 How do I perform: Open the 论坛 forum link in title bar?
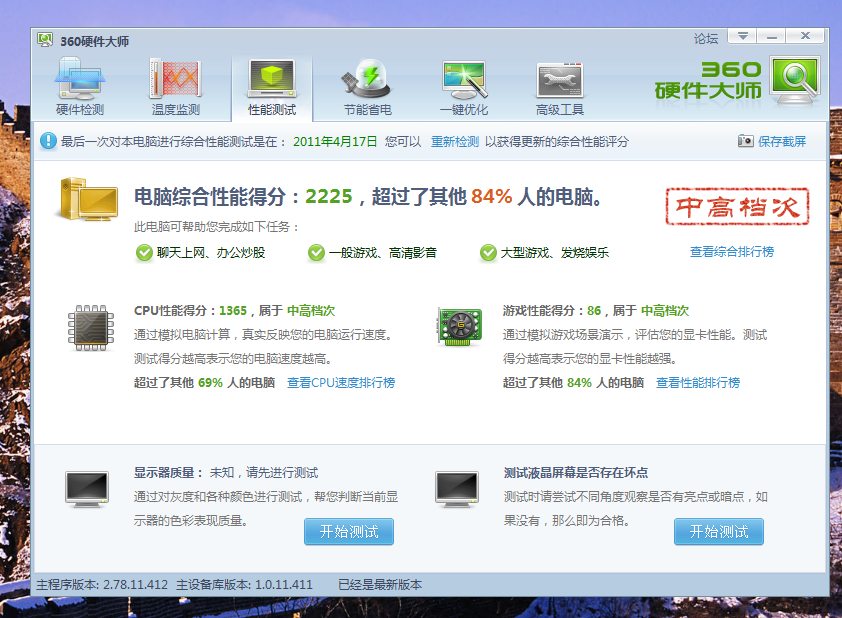click(706, 39)
